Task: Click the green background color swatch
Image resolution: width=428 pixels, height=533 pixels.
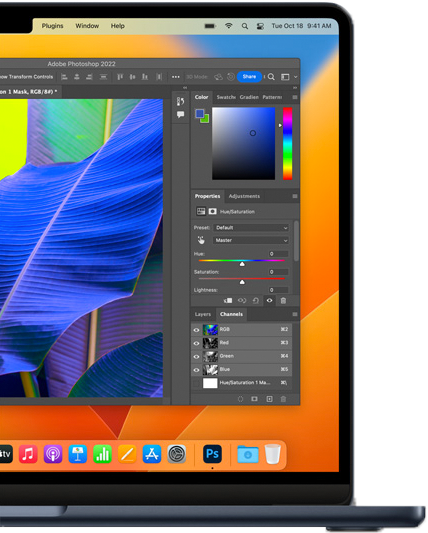Action: (x=206, y=120)
